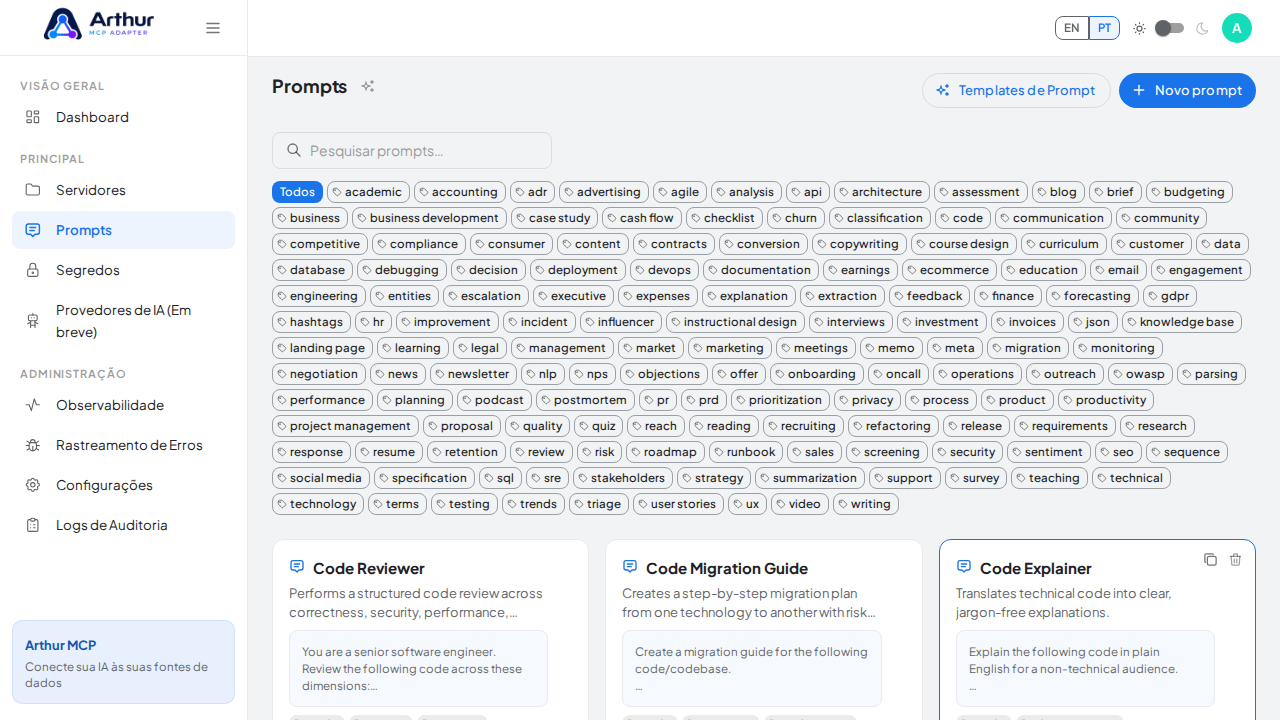This screenshot has height=720, width=1280.
Task: Click the search magnifier icon
Action: [294, 150]
